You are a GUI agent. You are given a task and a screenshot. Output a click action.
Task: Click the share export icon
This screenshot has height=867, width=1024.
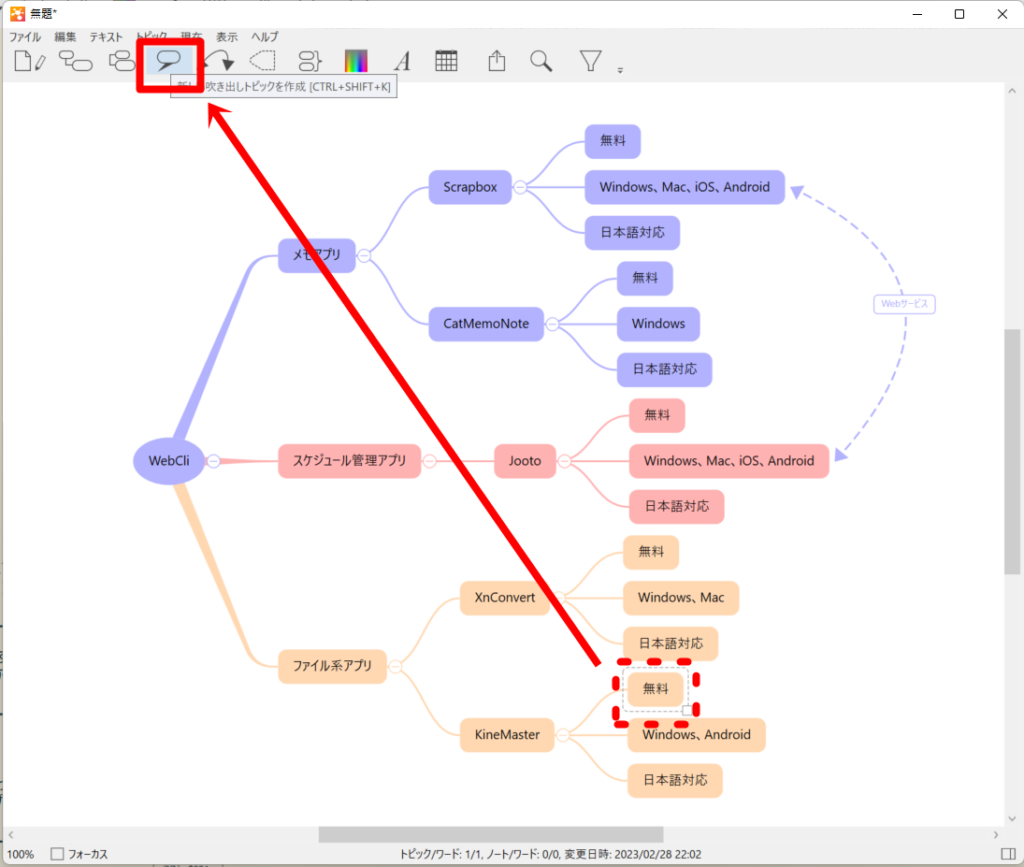[496, 62]
